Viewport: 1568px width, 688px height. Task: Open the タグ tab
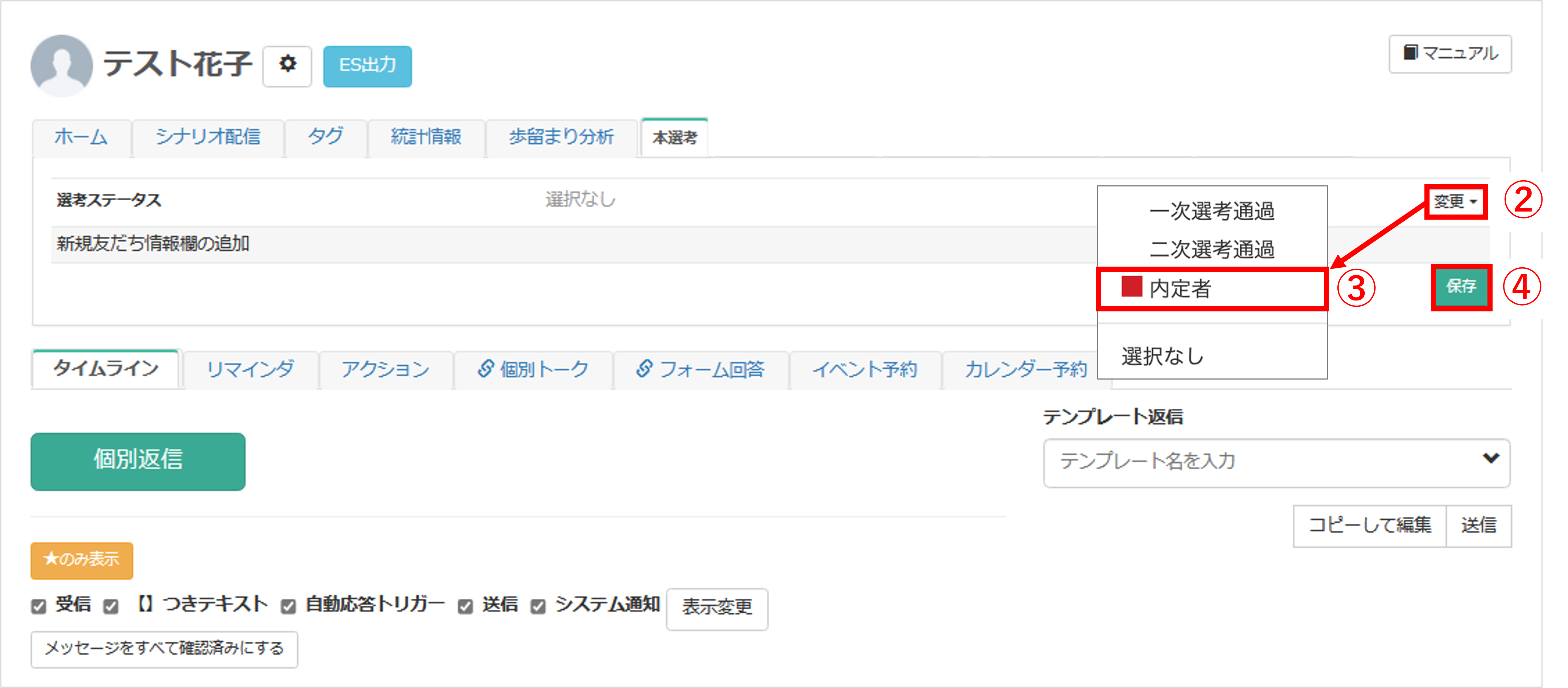point(326,137)
